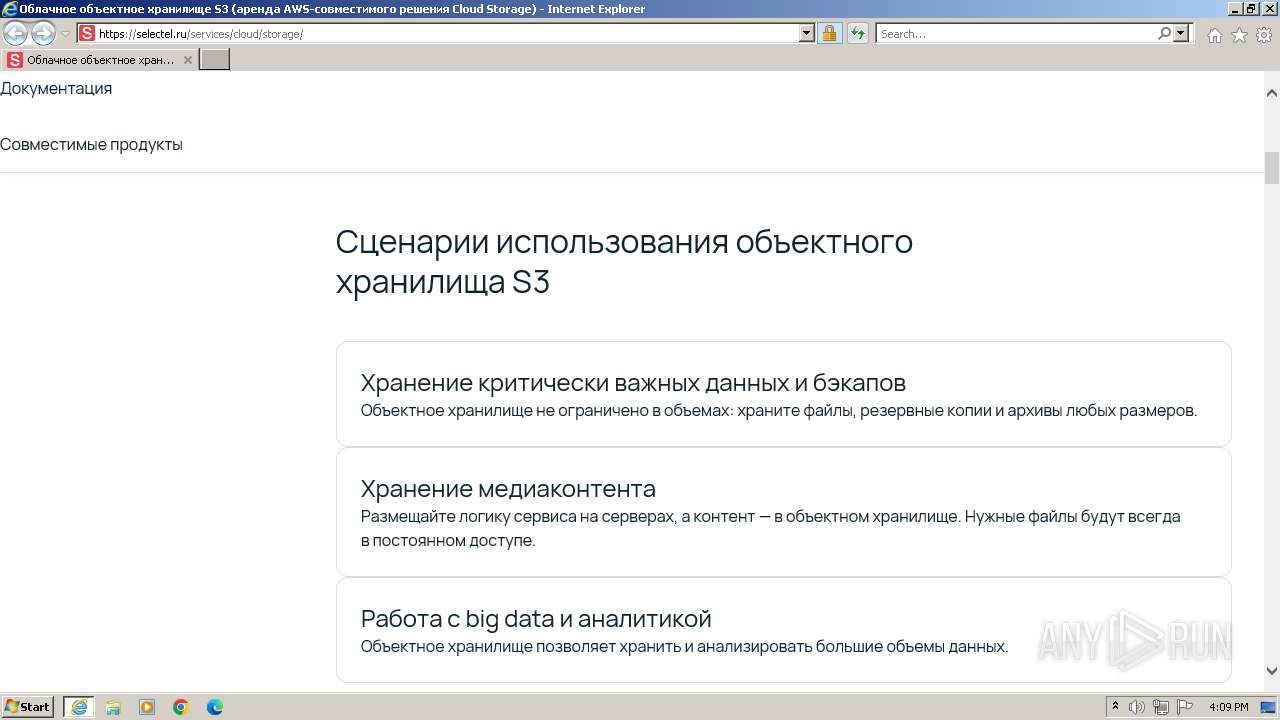
Task: Expand the address bar autocomplete dropdown
Action: (x=807, y=33)
